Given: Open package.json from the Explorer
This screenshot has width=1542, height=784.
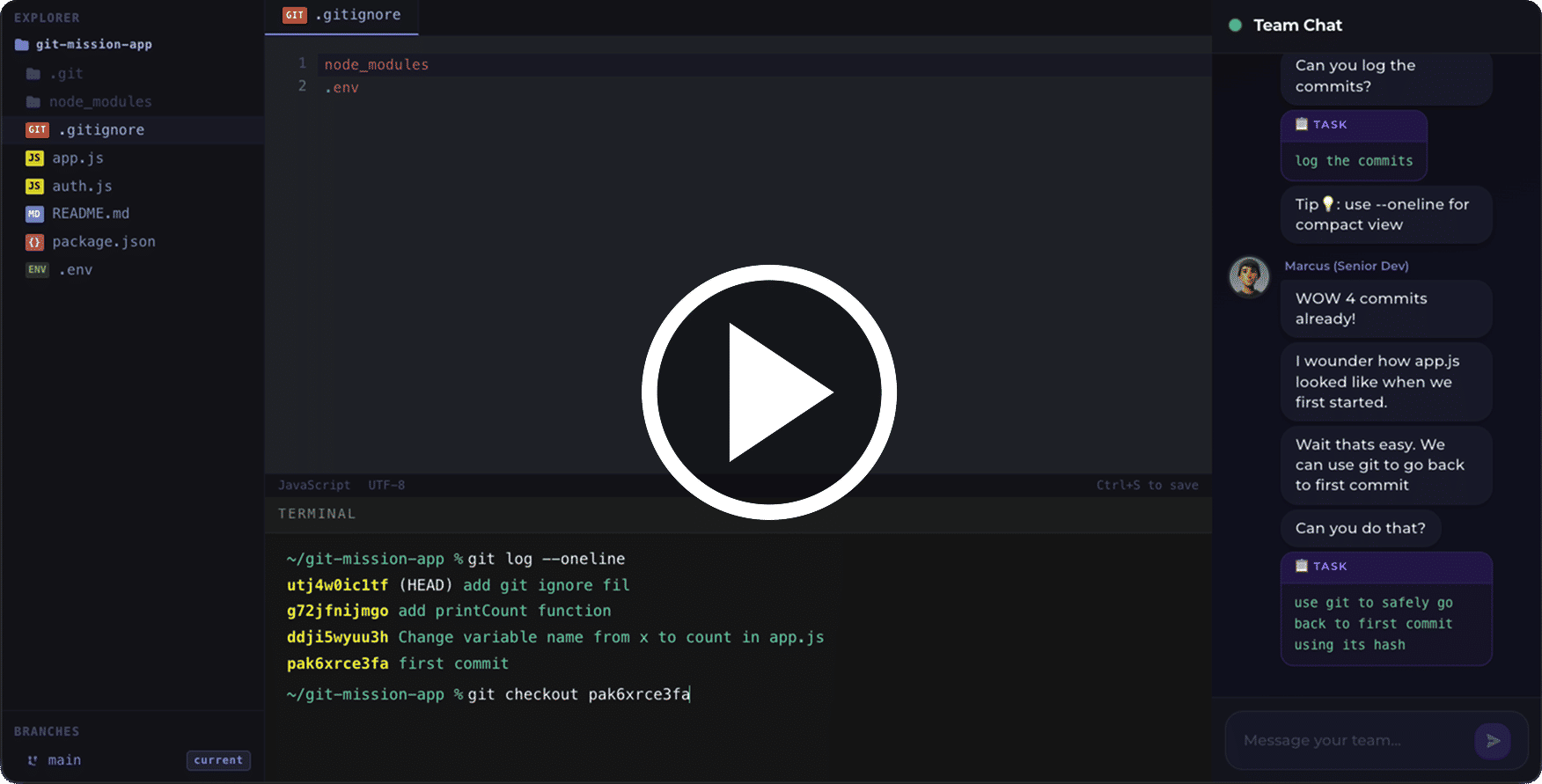Looking at the screenshot, I should pyautogui.click(x=133, y=242).
